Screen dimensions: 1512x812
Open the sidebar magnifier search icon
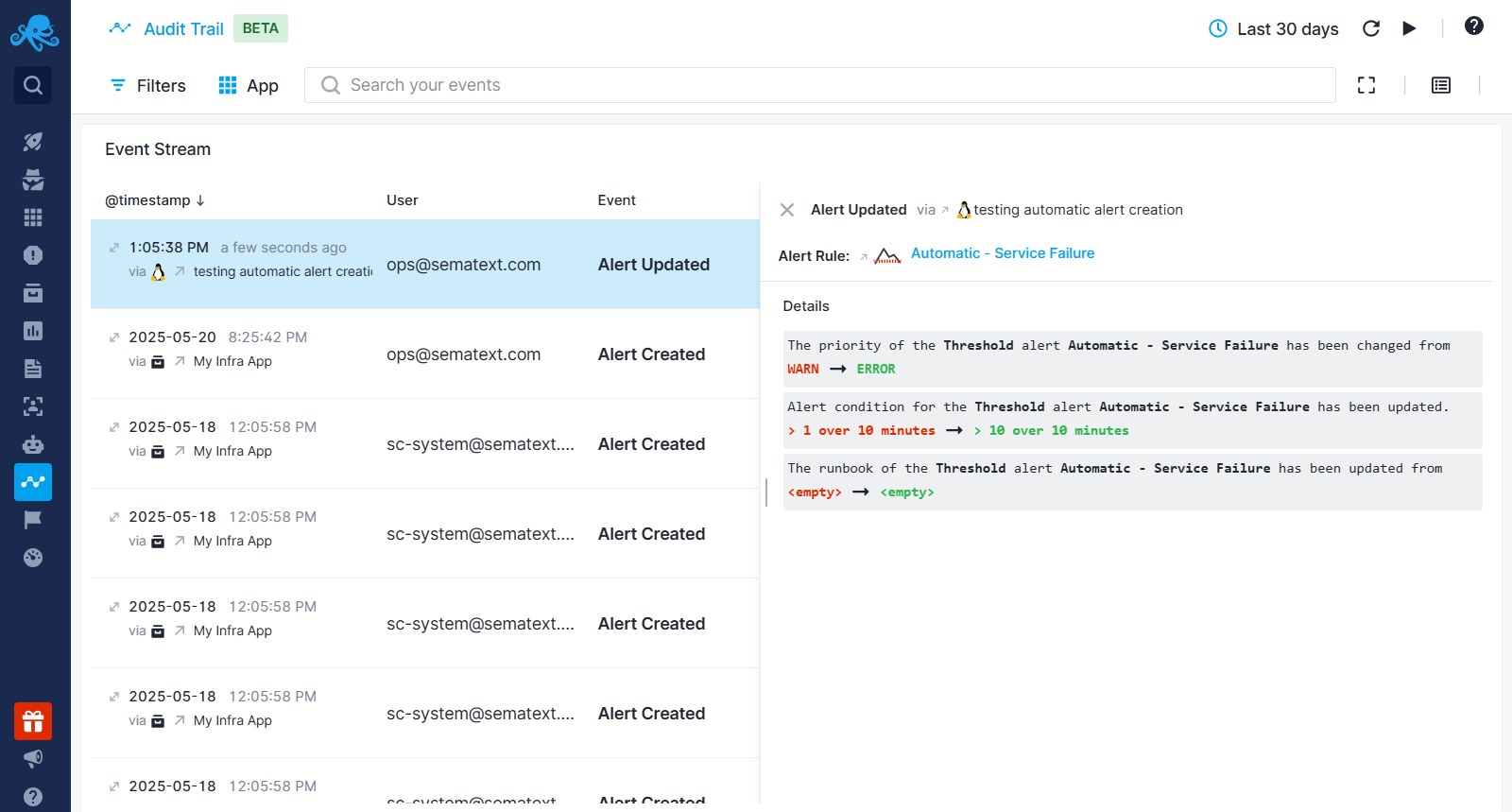pyautogui.click(x=33, y=85)
